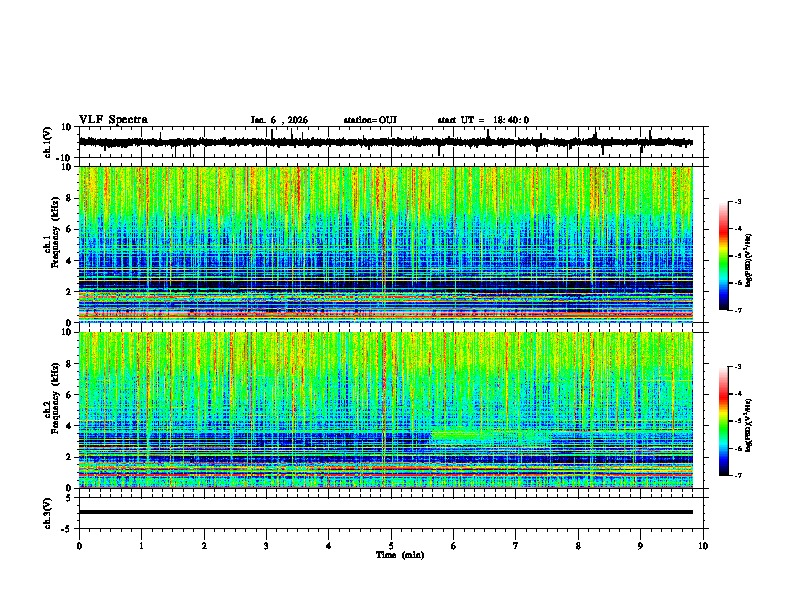
Task: Click the "8" minute tick on time axis
Action: pyautogui.click(x=578, y=546)
